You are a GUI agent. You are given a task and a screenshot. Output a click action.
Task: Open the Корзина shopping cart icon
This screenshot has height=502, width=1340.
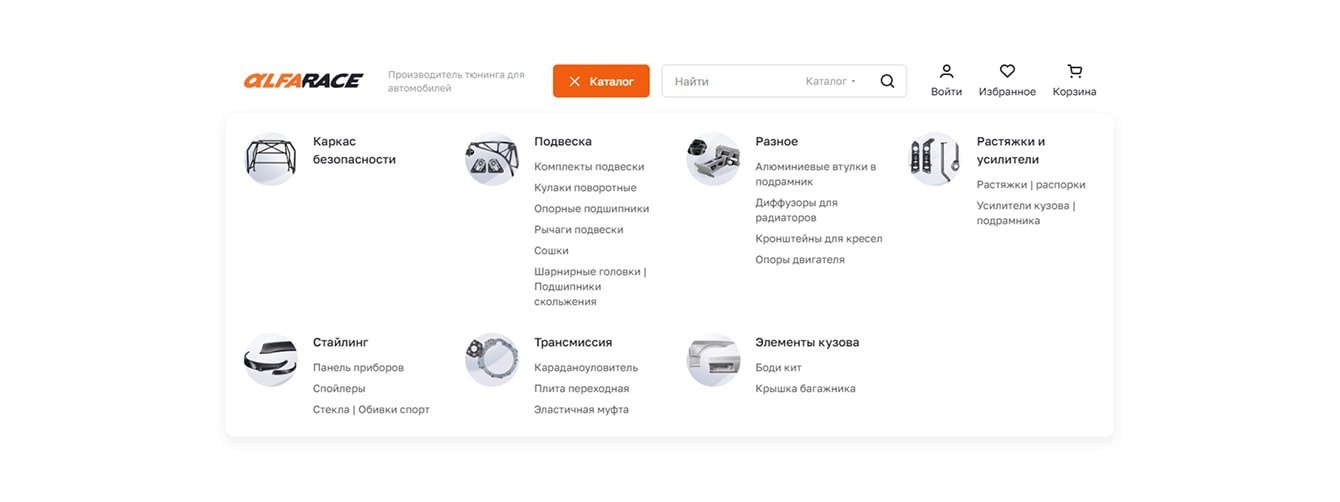coord(1074,71)
